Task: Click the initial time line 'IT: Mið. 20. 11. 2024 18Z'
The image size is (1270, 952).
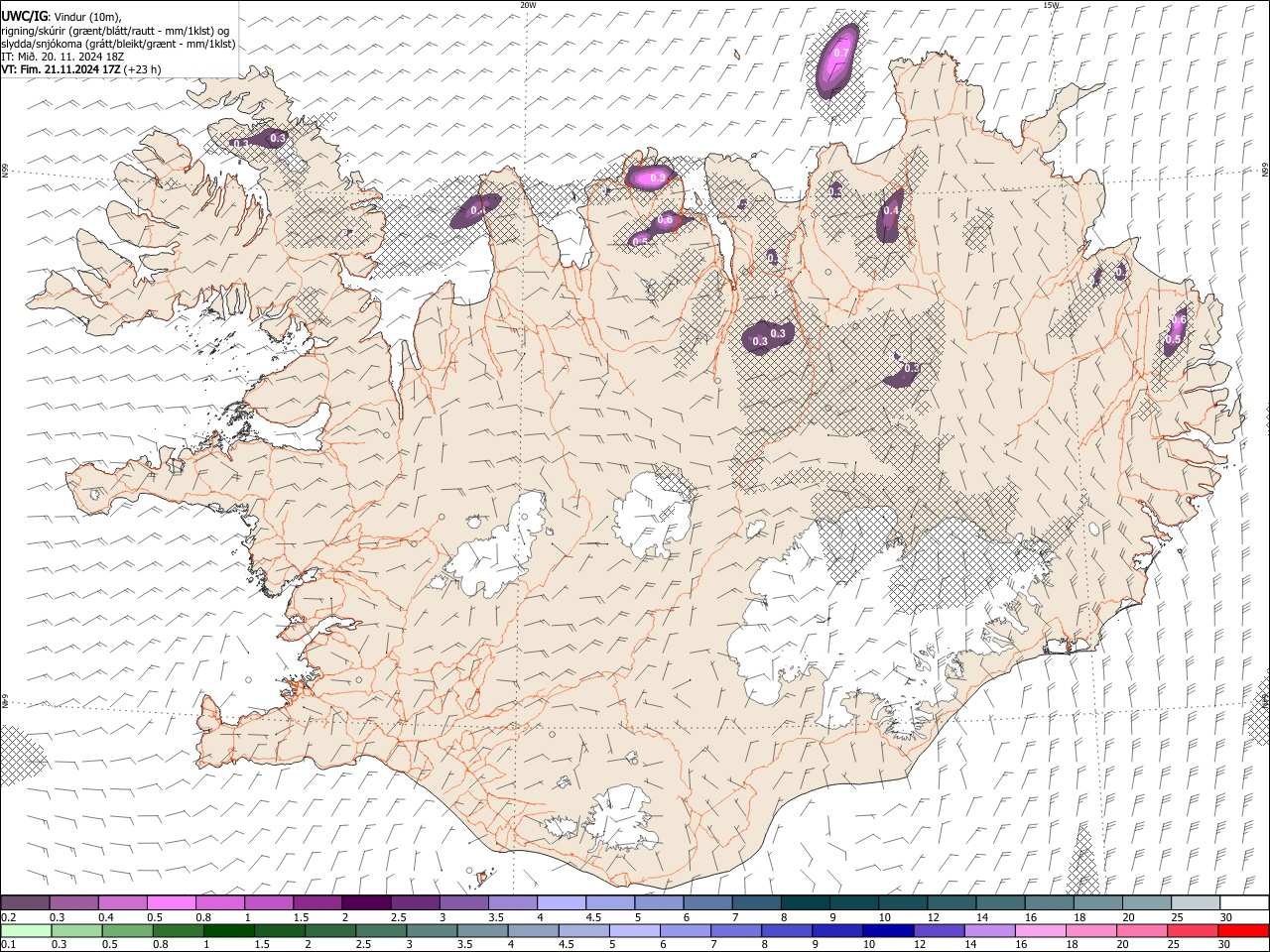Action: (x=63, y=57)
